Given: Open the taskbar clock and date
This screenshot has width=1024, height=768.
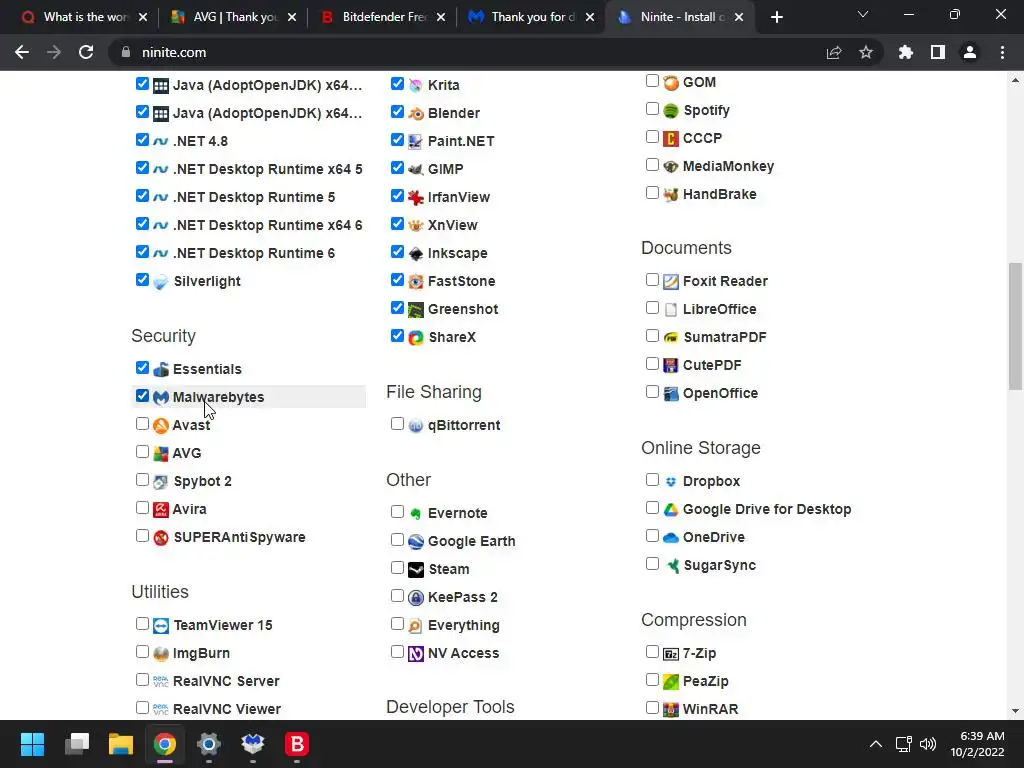Looking at the screenshot, I should tap(977, 744).
